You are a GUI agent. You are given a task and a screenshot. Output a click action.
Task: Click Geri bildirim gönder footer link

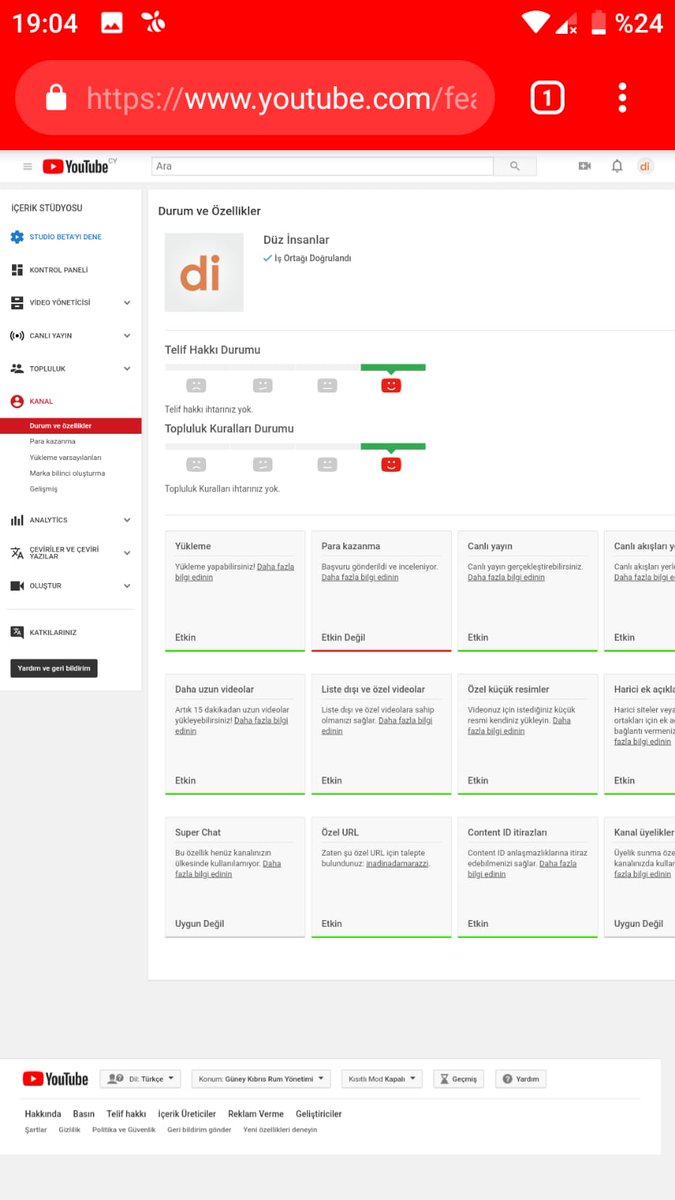[x=199, y=1130]
